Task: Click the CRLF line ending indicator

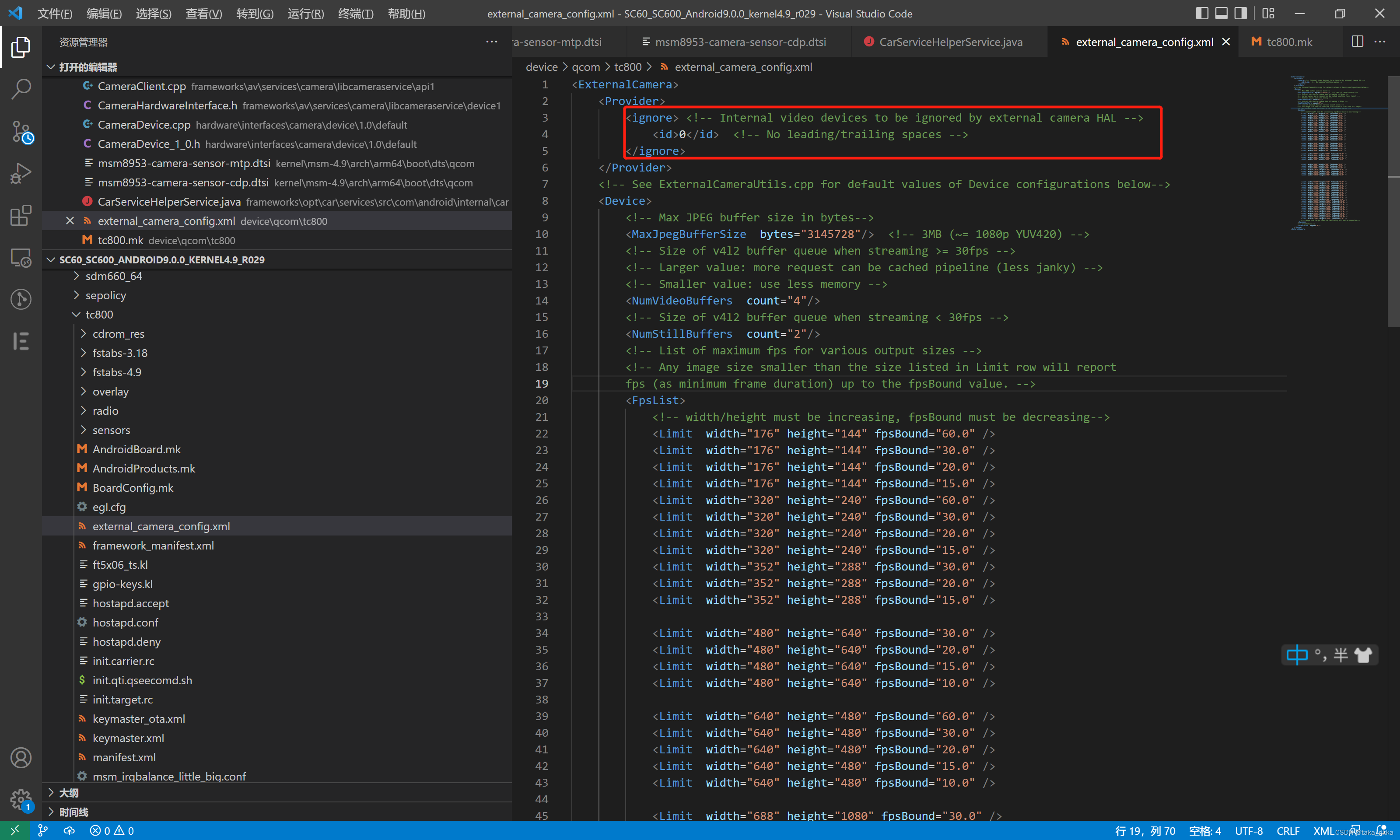Action: pos(1288,830)
